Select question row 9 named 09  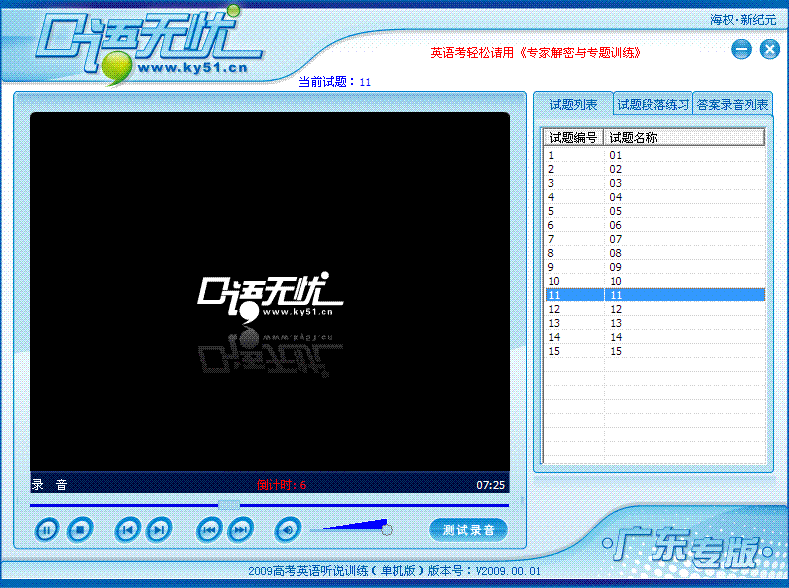pyautogui.click(x=655, y=267)
